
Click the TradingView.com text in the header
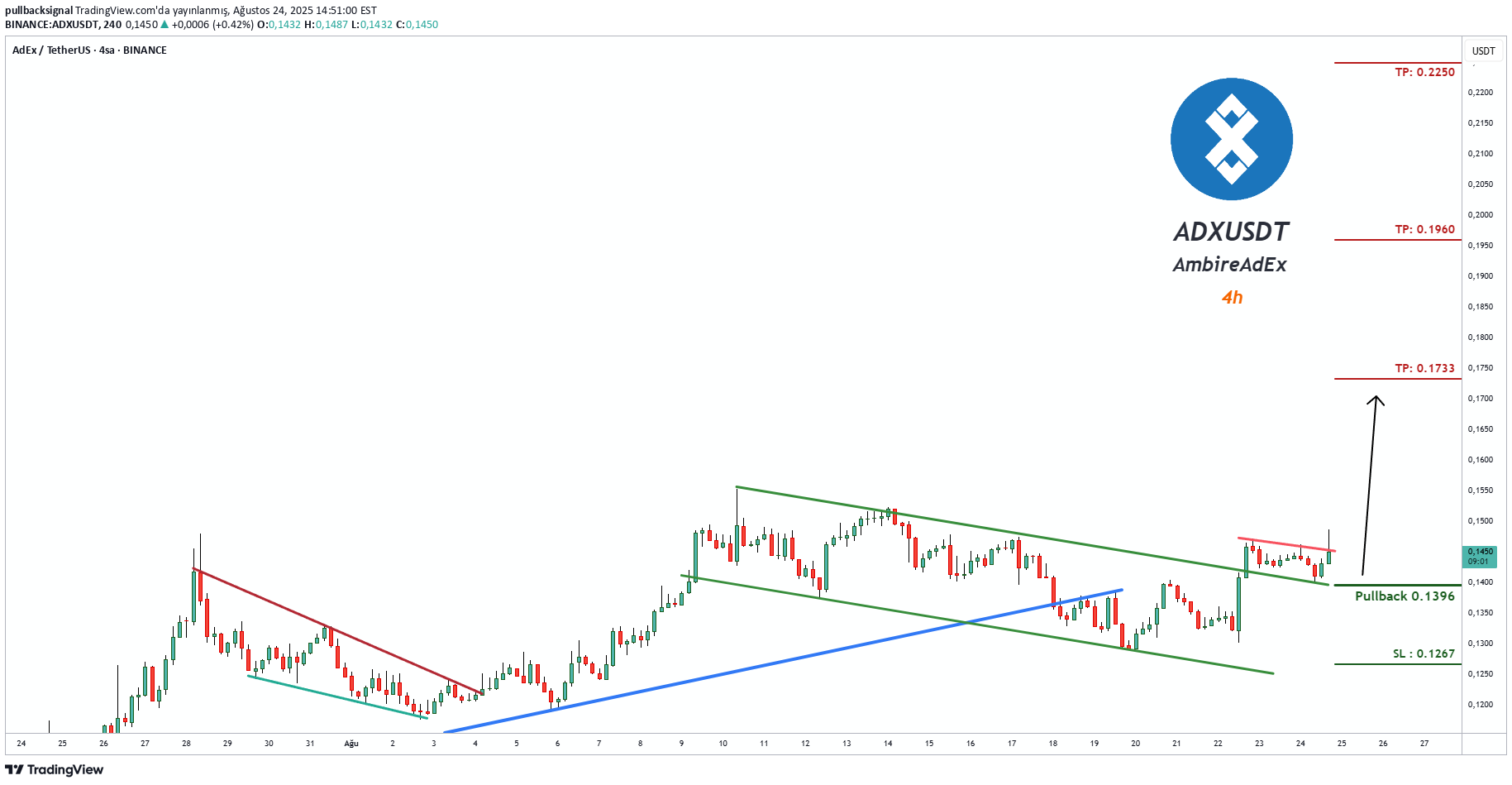tap(116, 11)
